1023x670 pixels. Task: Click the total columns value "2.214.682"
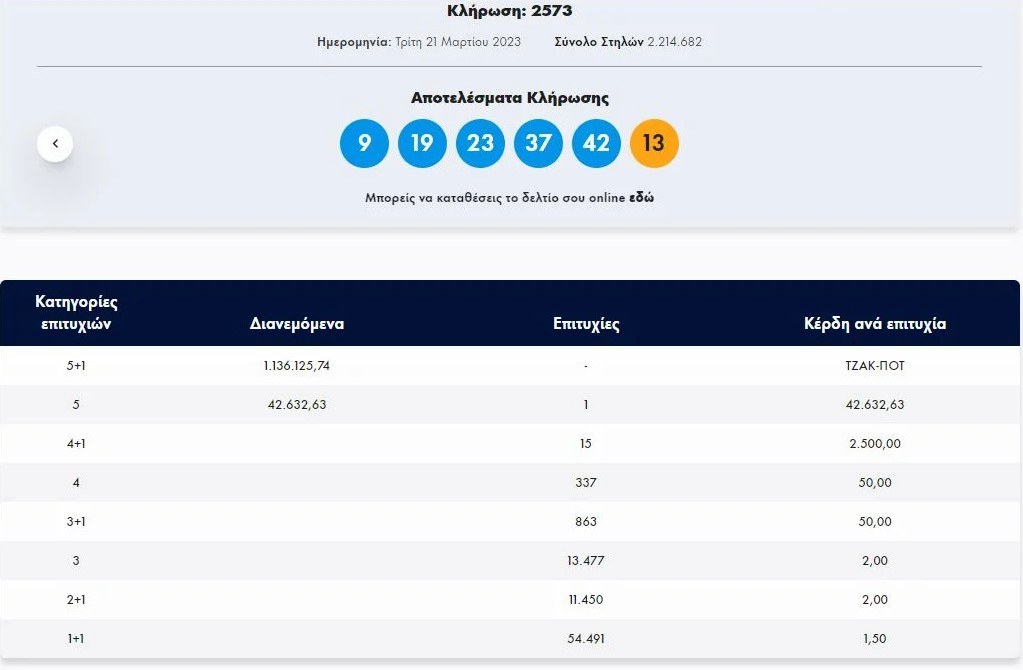click(675, 42)
